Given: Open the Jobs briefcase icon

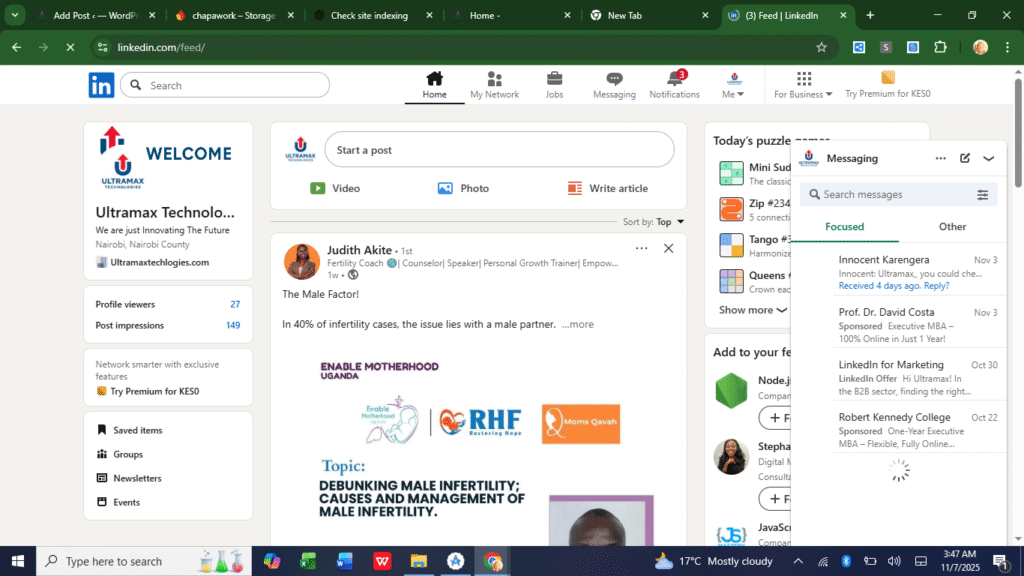Looking at the screenshot, I should 554,79.
